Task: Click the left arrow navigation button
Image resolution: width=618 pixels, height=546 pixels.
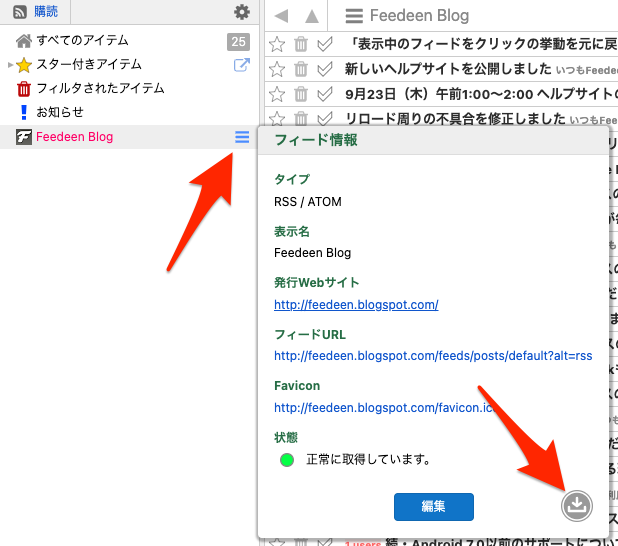Action: pyautogui.click(x=281, y=16)
